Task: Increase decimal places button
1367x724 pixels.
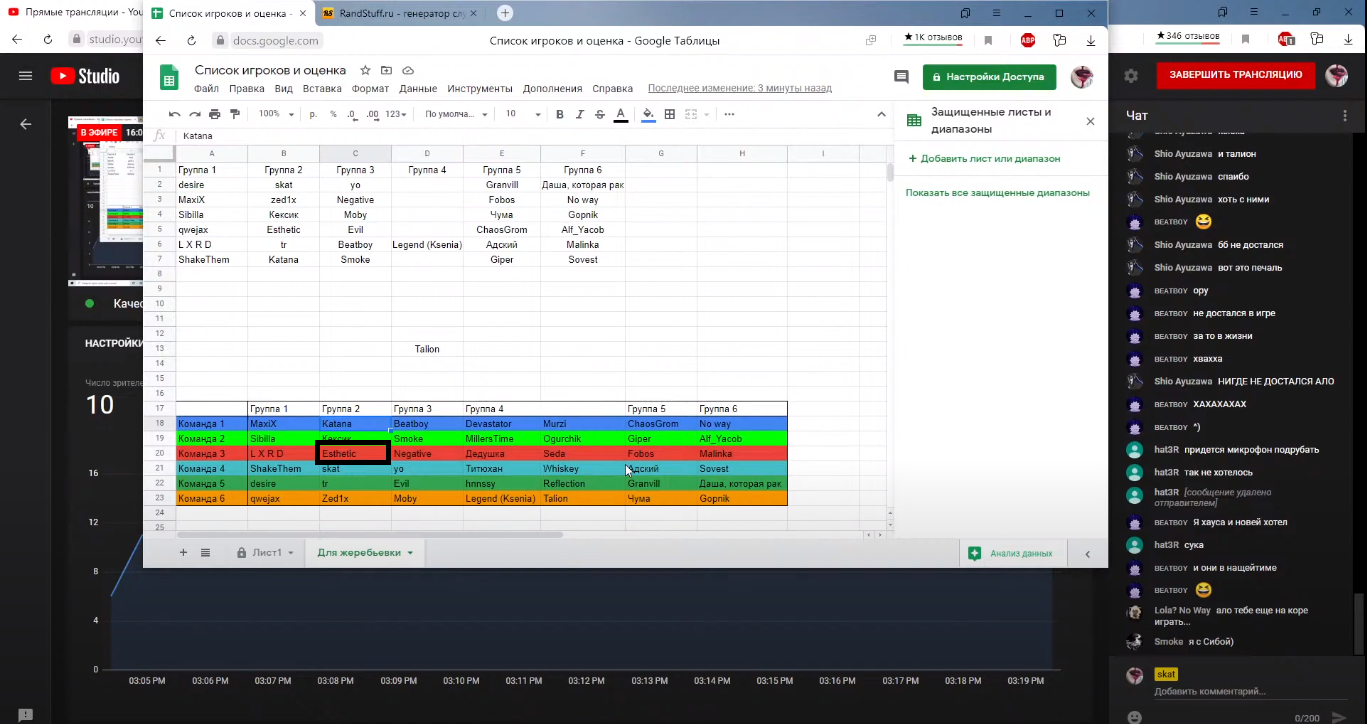Action: (372, 114)
